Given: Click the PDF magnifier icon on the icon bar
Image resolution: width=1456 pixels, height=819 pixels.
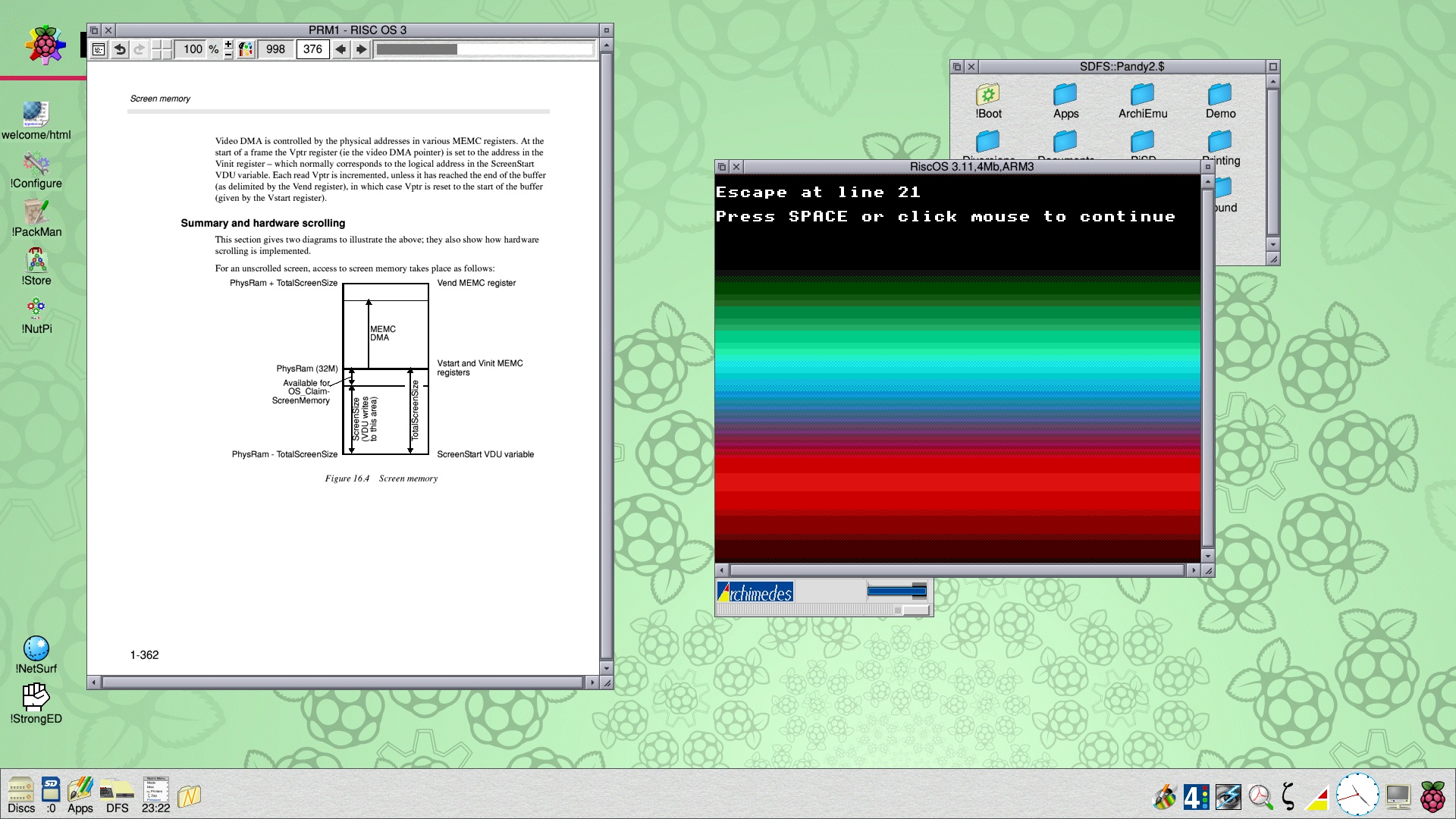Looking at the screenshot, I should click(x=1260, y=797).
